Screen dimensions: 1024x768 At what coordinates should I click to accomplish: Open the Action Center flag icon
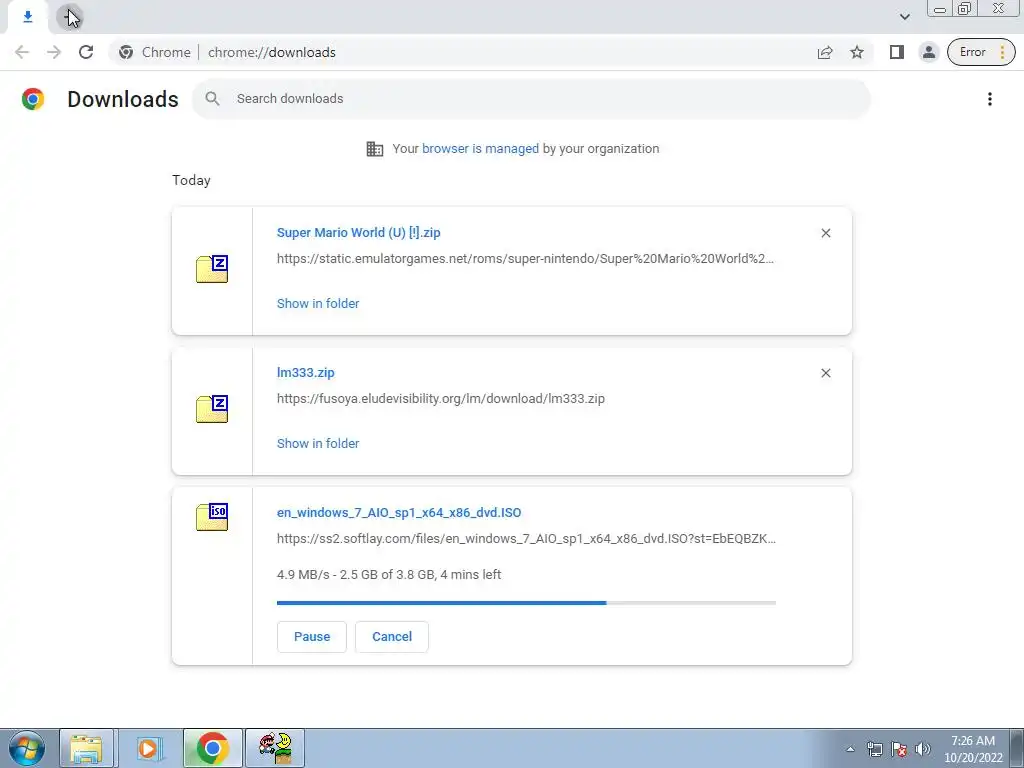(x=899, y=749)
